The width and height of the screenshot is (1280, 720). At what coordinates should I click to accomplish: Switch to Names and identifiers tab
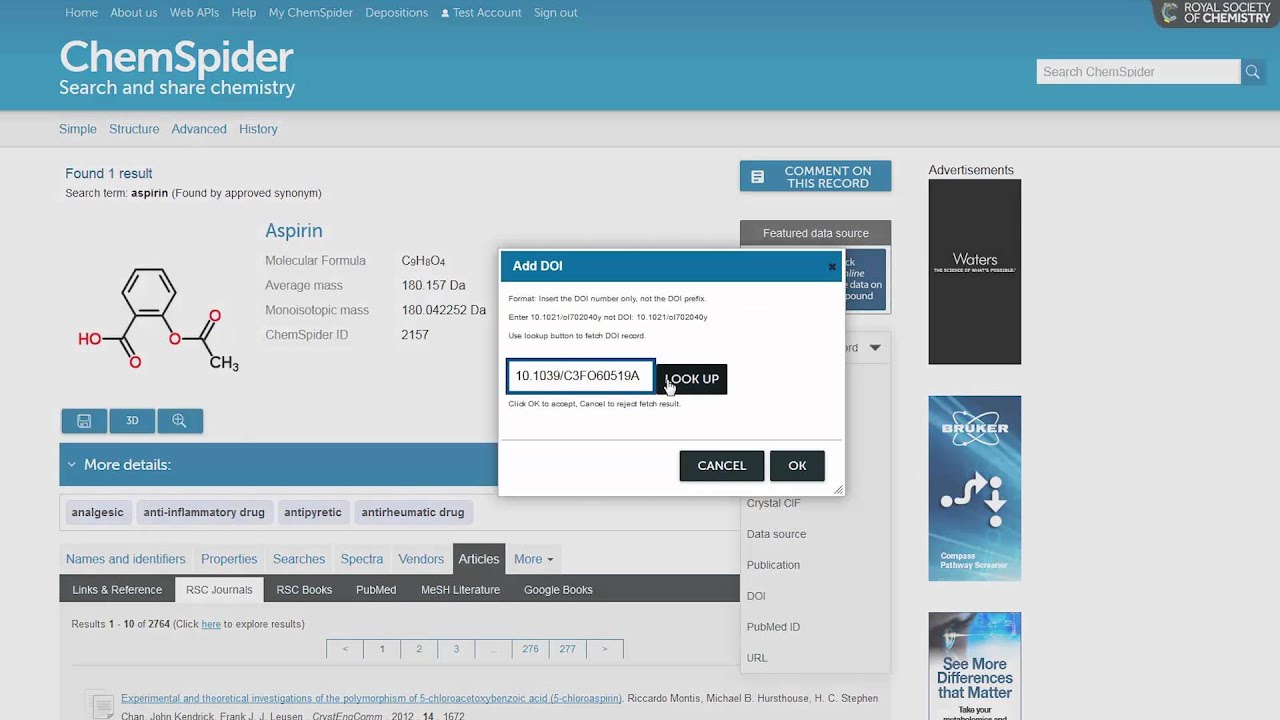click(125, 559)
